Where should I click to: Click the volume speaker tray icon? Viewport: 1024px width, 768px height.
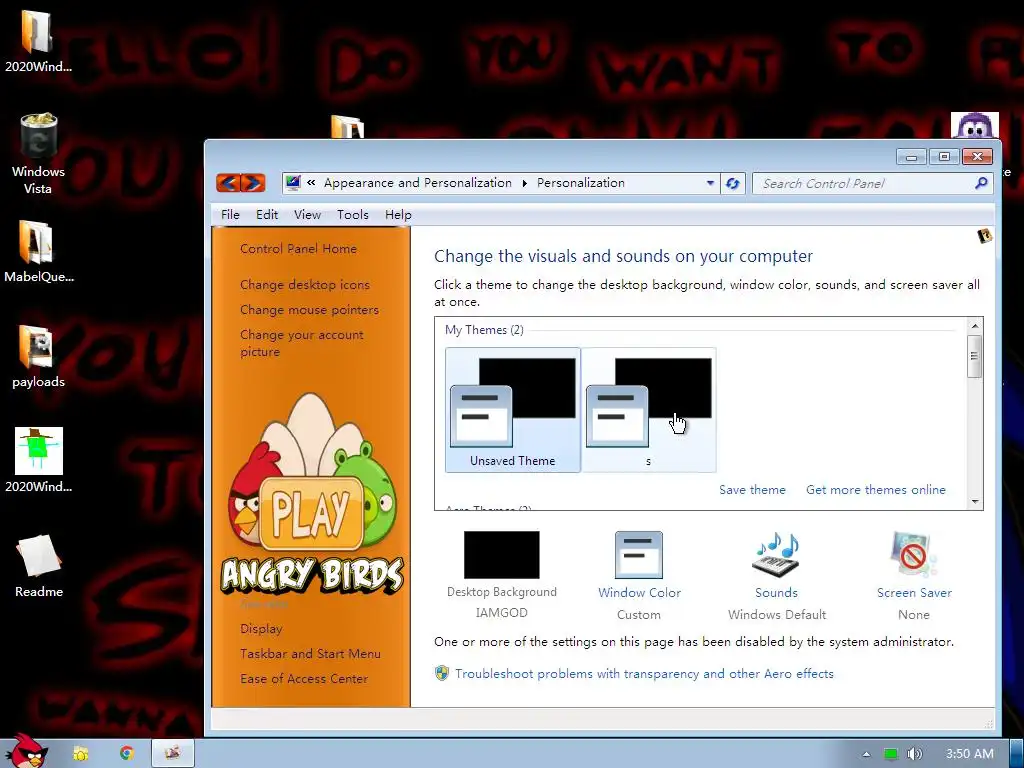tap(915, 754)
